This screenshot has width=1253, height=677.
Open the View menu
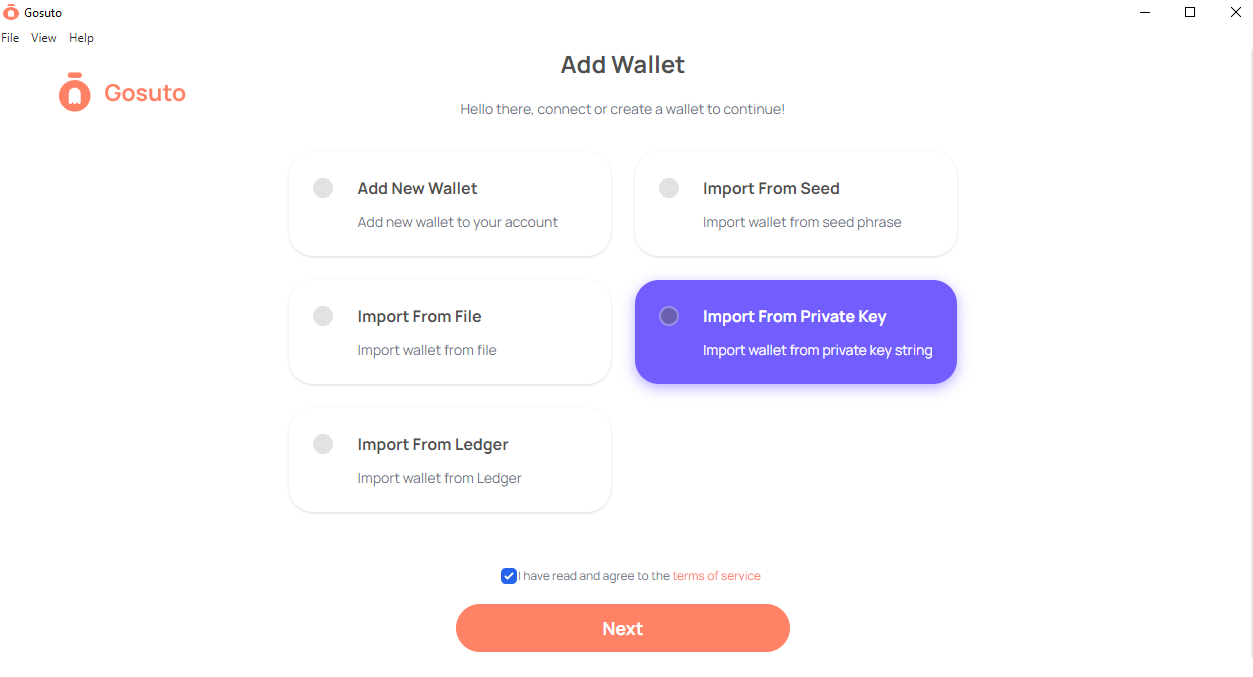pyautogui.click(x=44, y=38)
